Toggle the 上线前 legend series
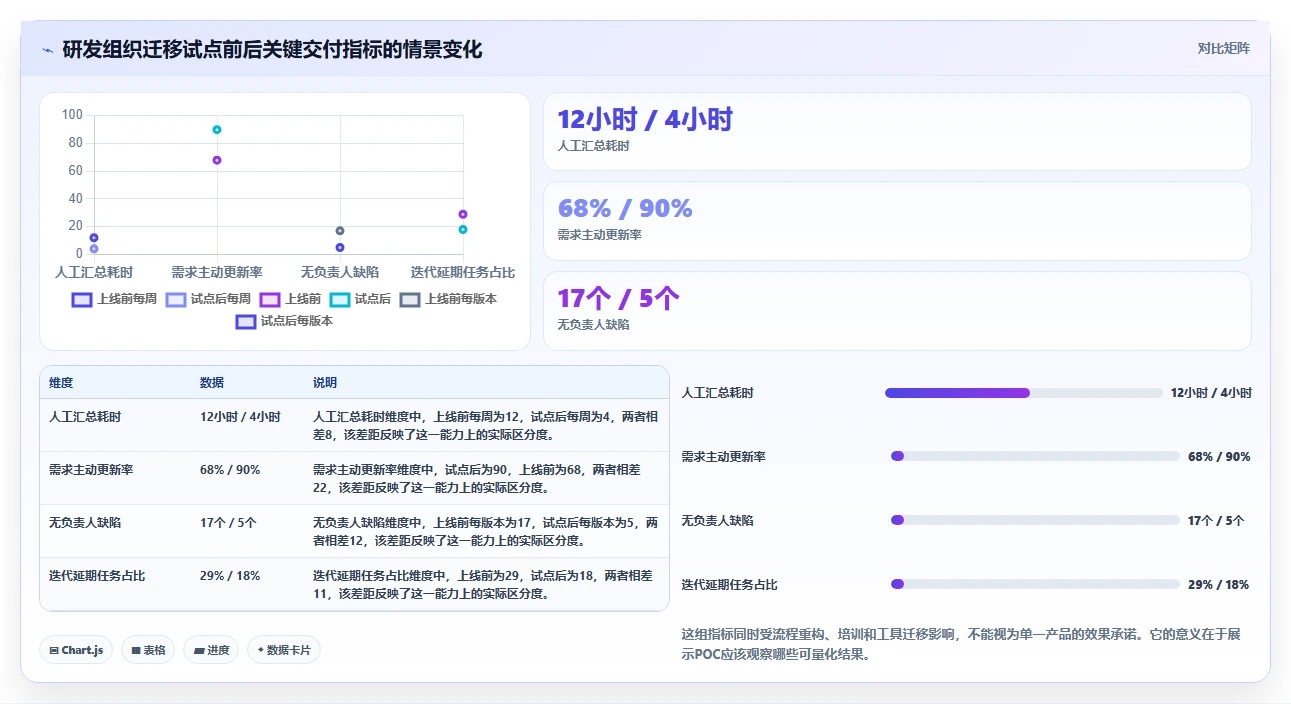 (290, 299)
